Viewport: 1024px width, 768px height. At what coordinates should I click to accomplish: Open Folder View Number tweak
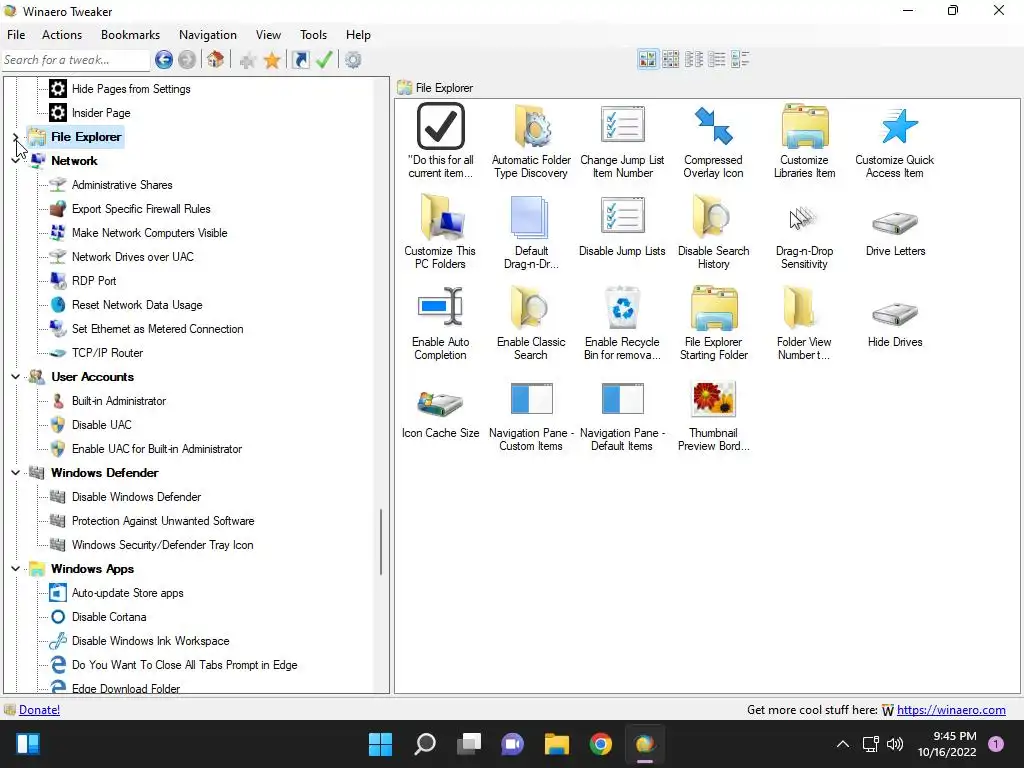coord(805,323)
